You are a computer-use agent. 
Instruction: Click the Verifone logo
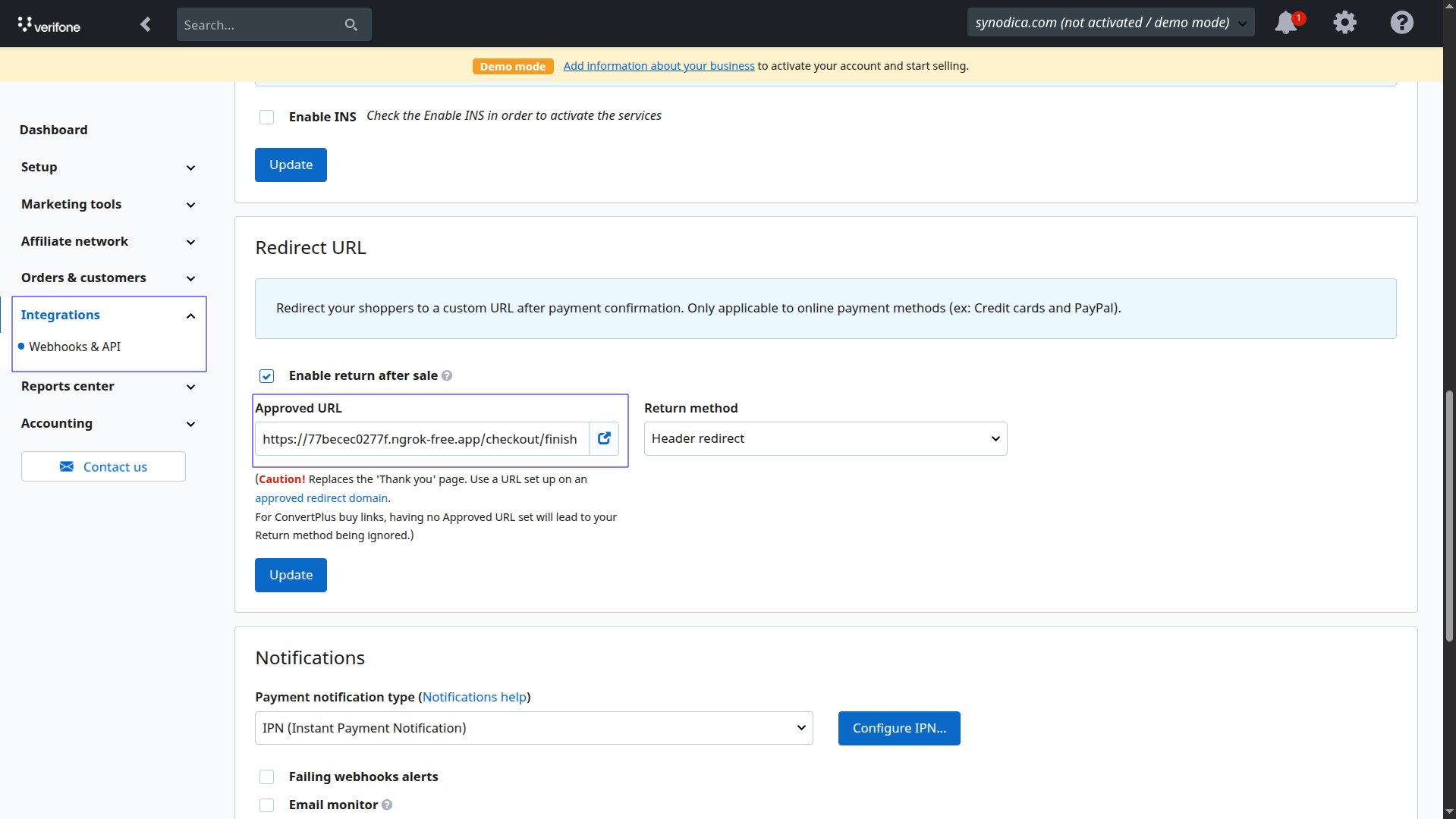pyautogui.click(x=49, y=25)
